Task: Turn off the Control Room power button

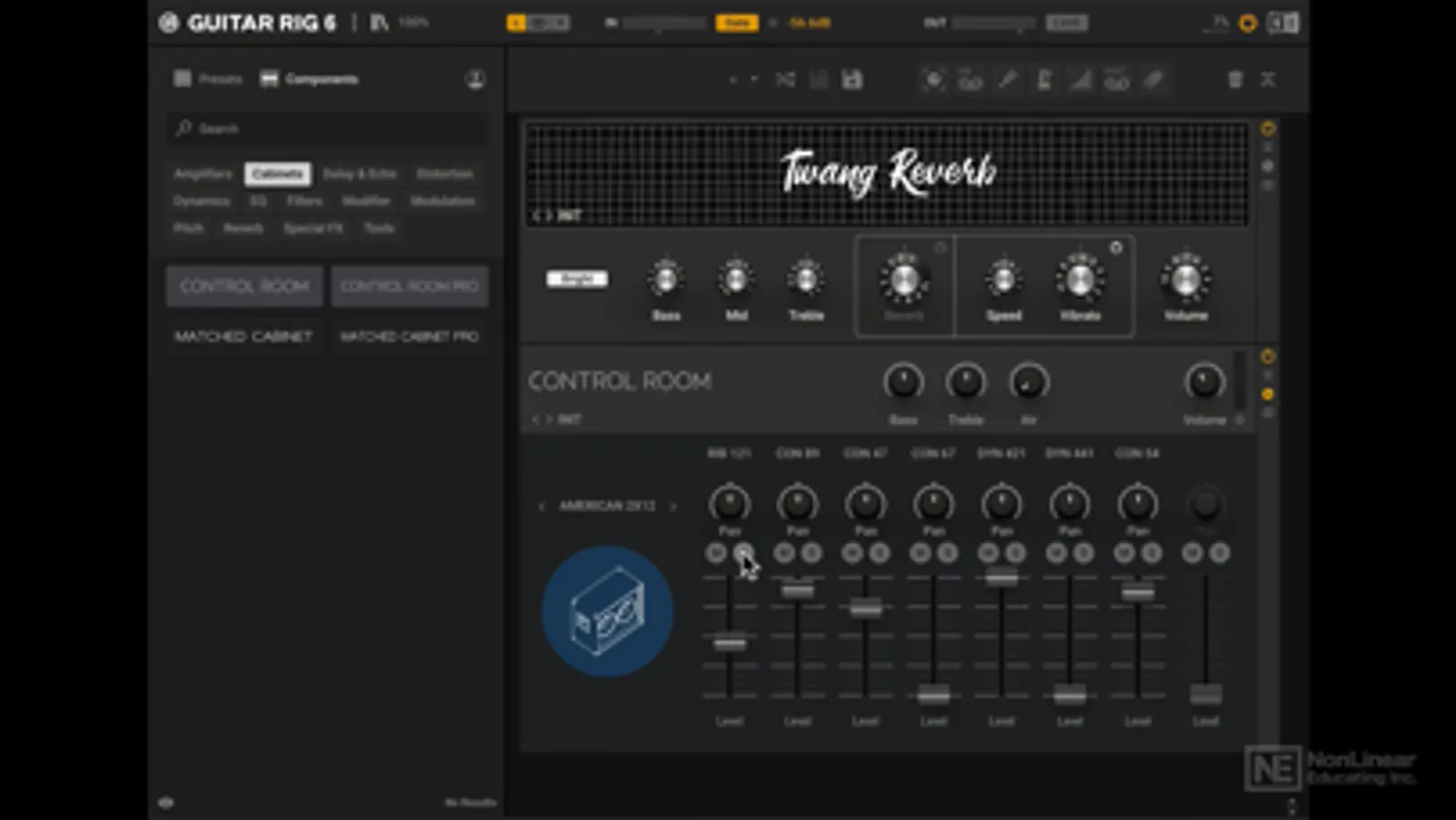Action: point(1268,356)
